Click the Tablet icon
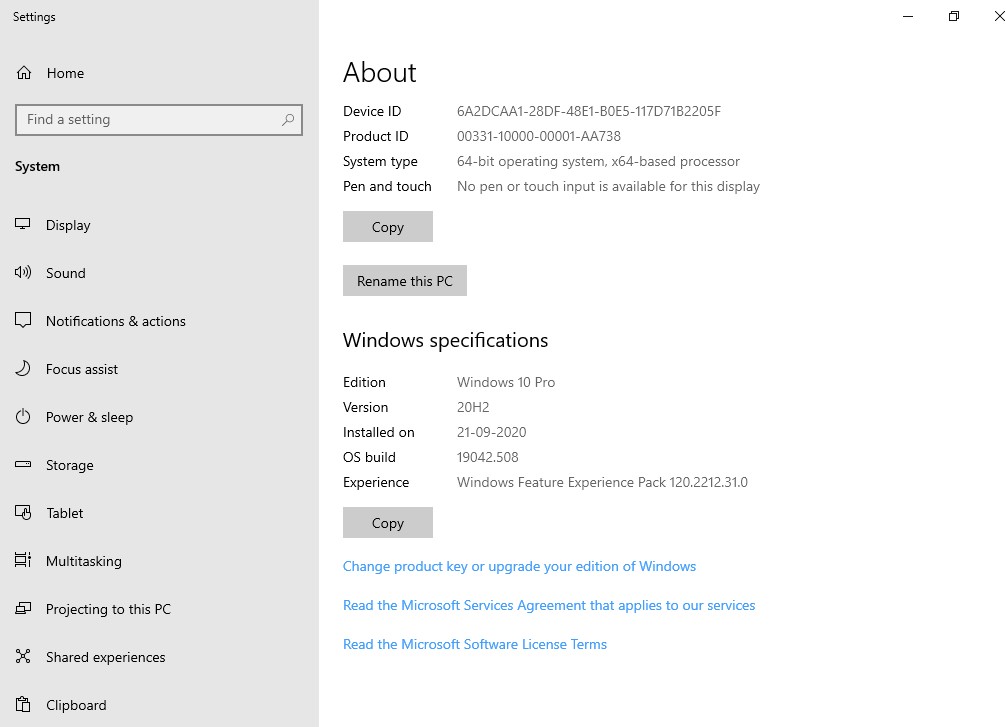Viewport: 1006px width, 727px height. 23,513
